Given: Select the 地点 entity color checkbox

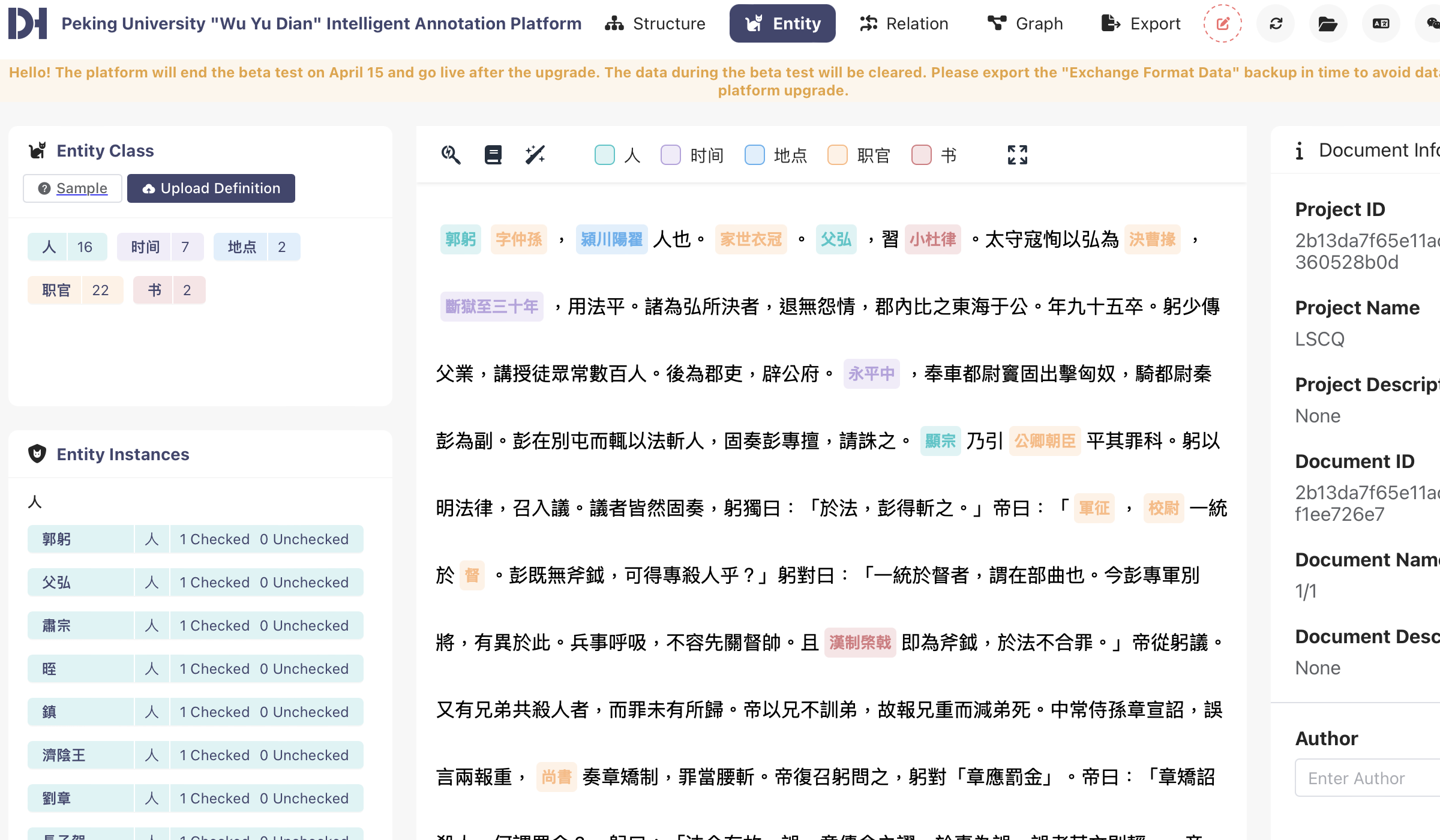Looking at the screenshot, I should pyautogui.click(x=755, y=155).
